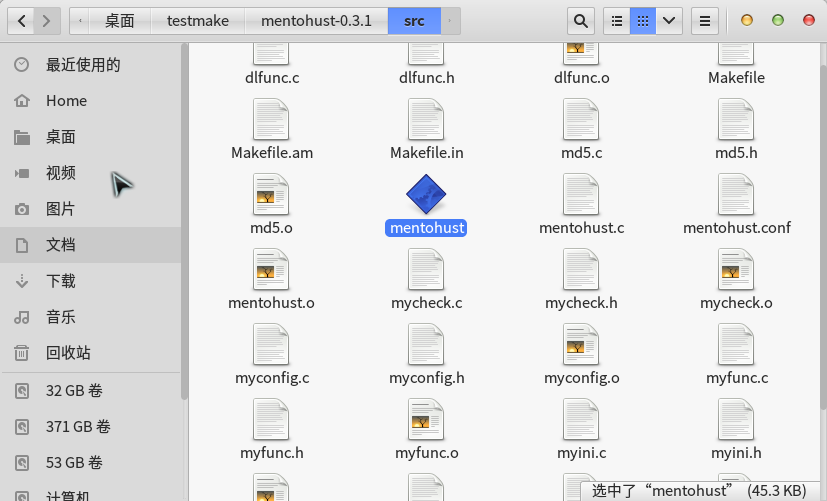827x501 pixels.
Task: Select the mentohust.conf file icon
Action: tap(736, 194)
